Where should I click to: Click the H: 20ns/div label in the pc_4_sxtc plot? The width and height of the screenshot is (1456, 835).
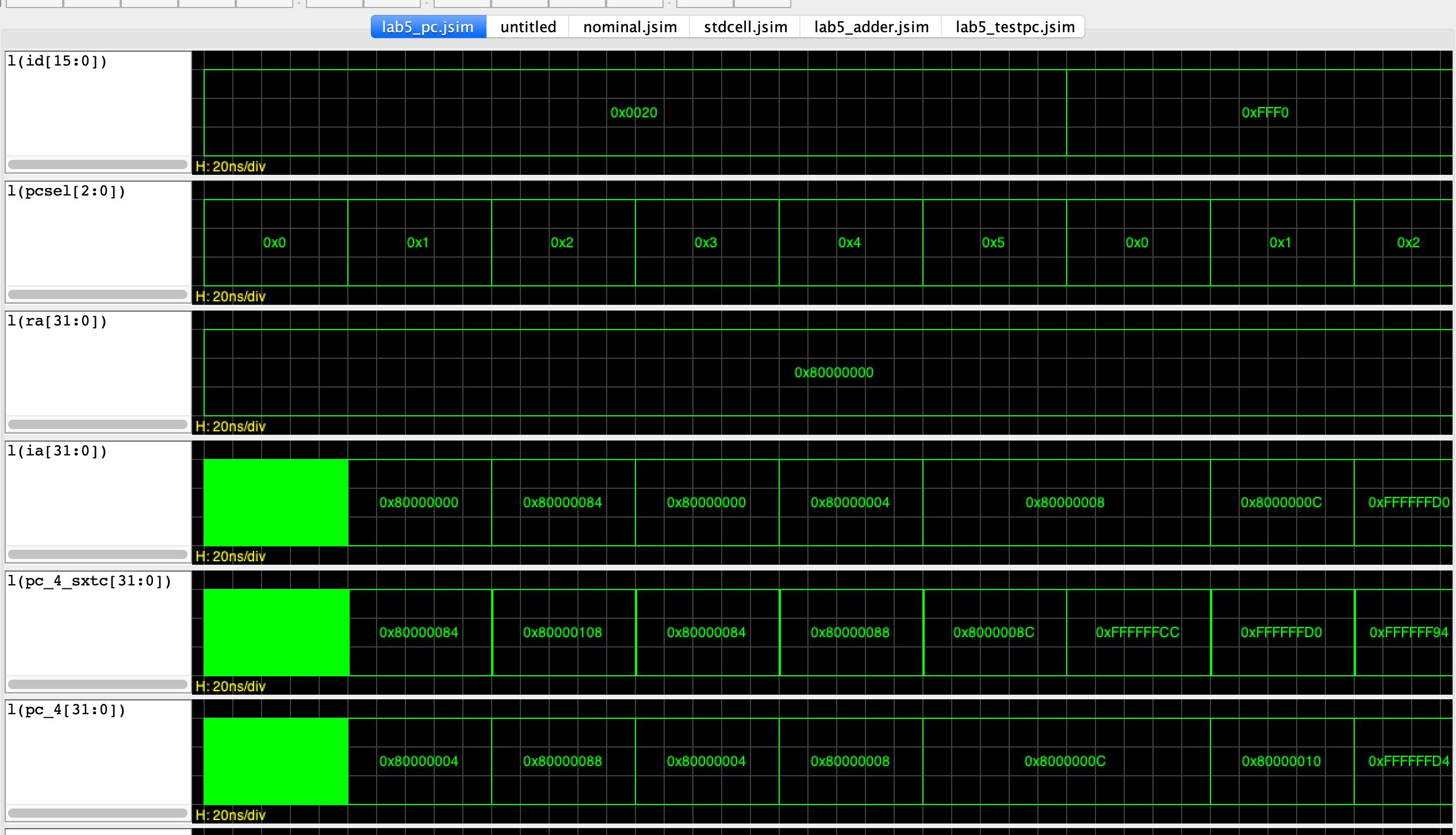tap(231, 687)
